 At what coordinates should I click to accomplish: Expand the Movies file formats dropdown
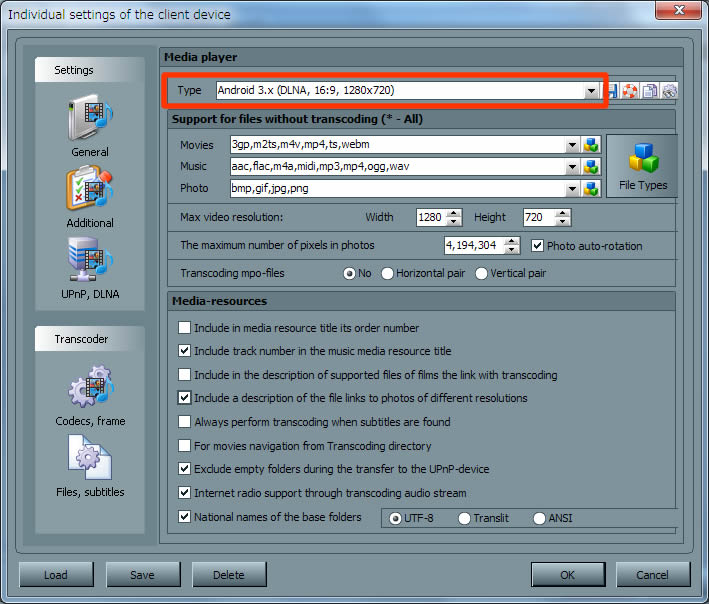pyautogui.click(x=572, y=145)
